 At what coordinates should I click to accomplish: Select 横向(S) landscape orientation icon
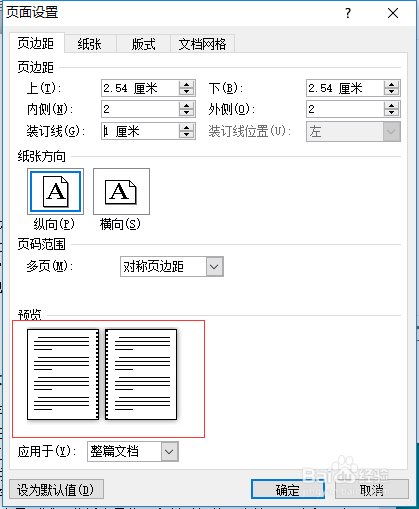click(121, 192)
